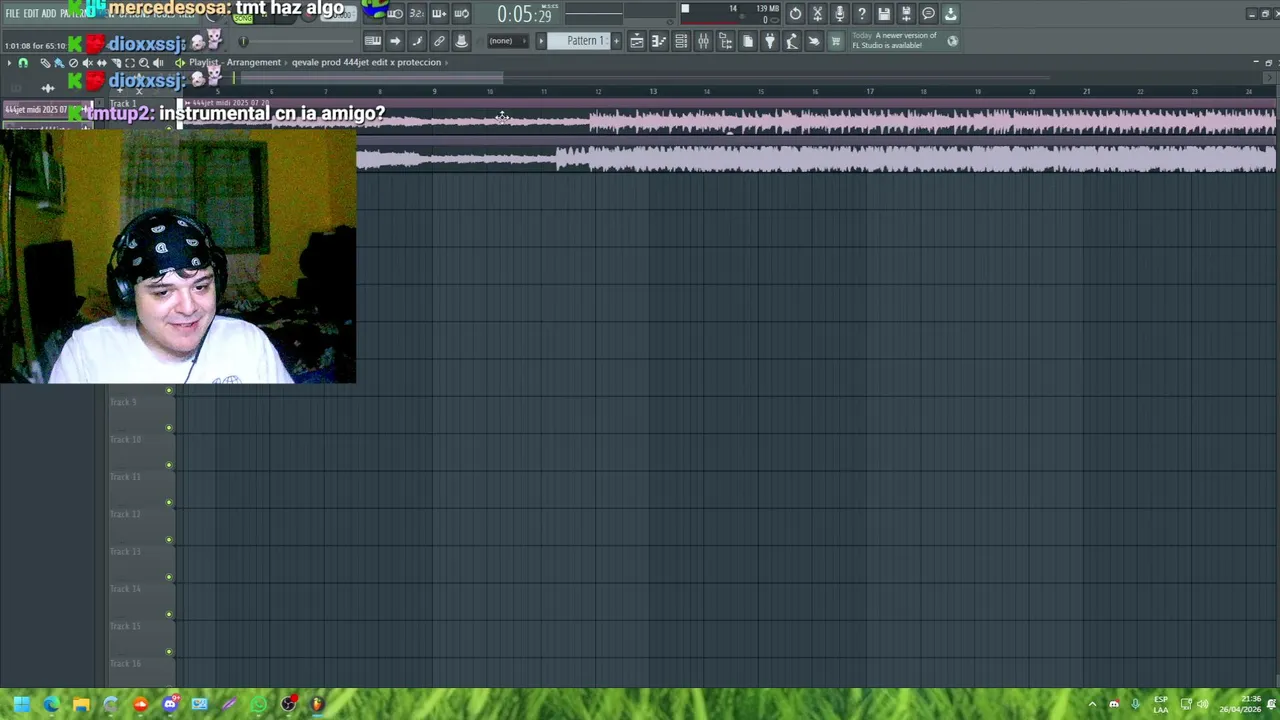Click the save-new-version disk icon
This screenshot has height=720, width=1280.
(x=906, y=14)
